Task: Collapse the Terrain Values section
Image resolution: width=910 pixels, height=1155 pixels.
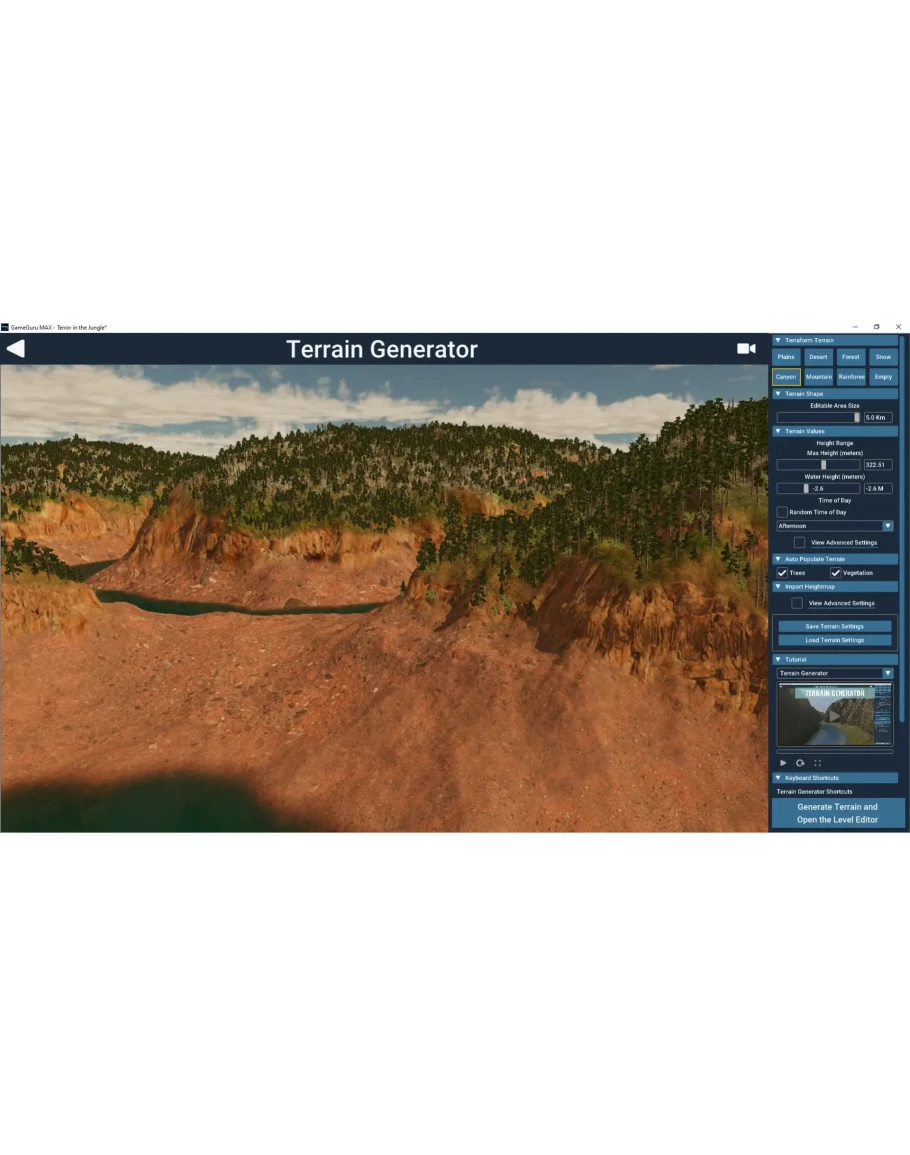Action: (779, 431)
